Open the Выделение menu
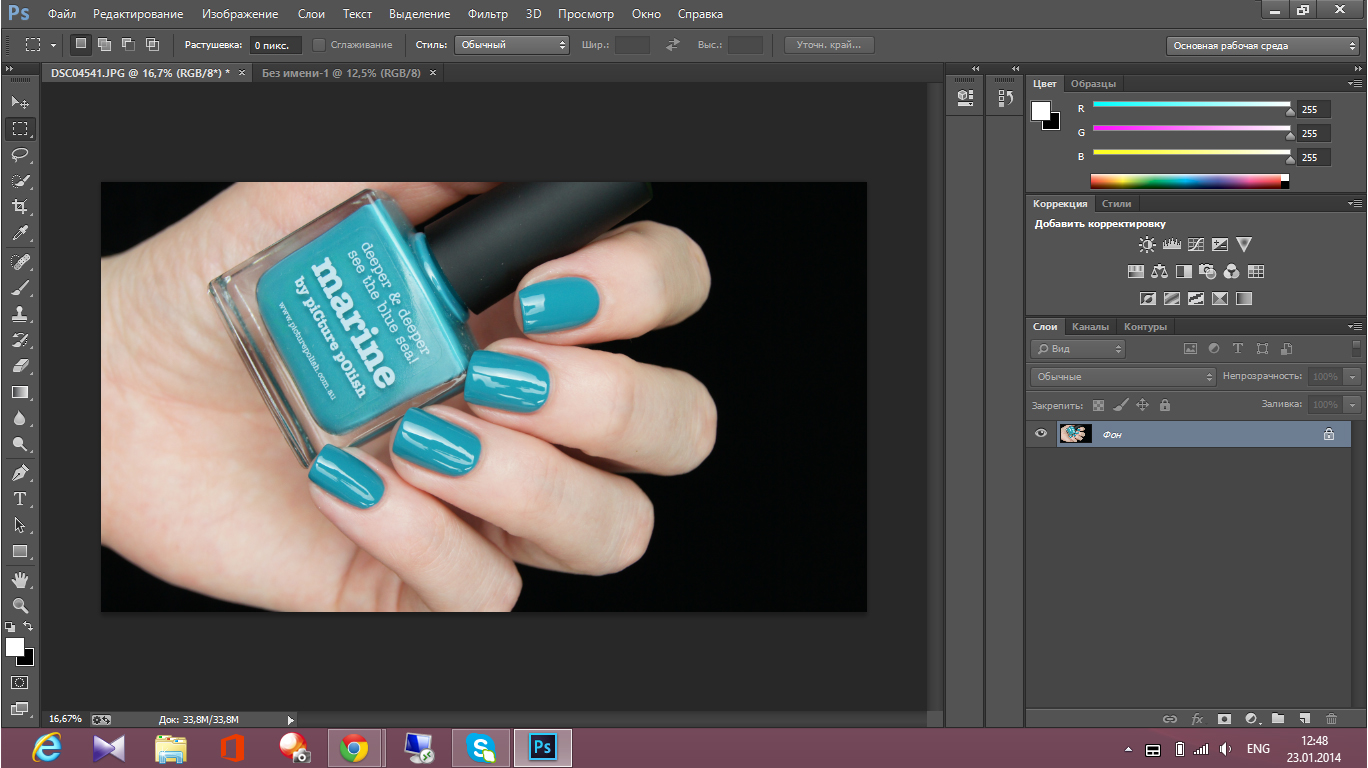This screenshot has width=1368, height=768. pos(420,15)
